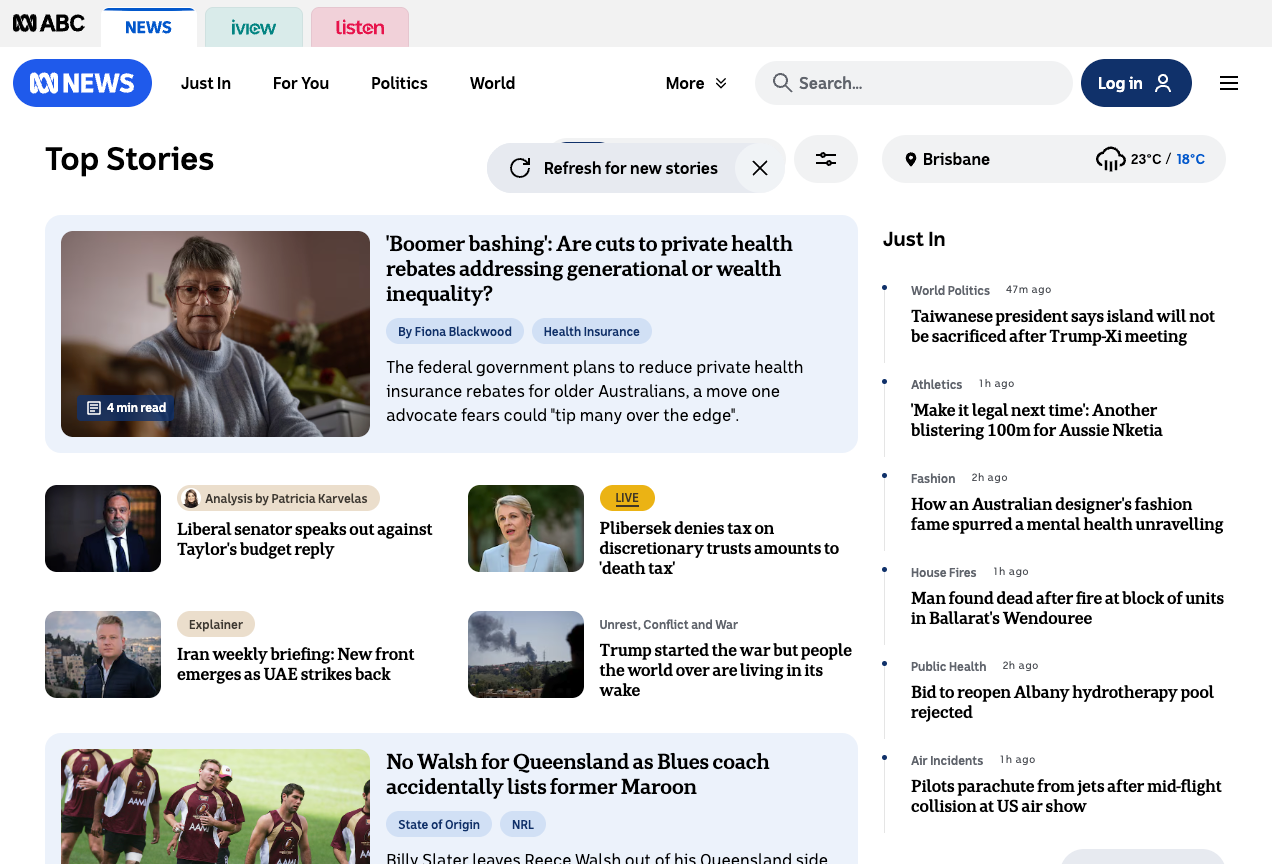Click the man in suit thumbnail
This screenshot has width=1272, height=864.
click(x=103, y=528)
